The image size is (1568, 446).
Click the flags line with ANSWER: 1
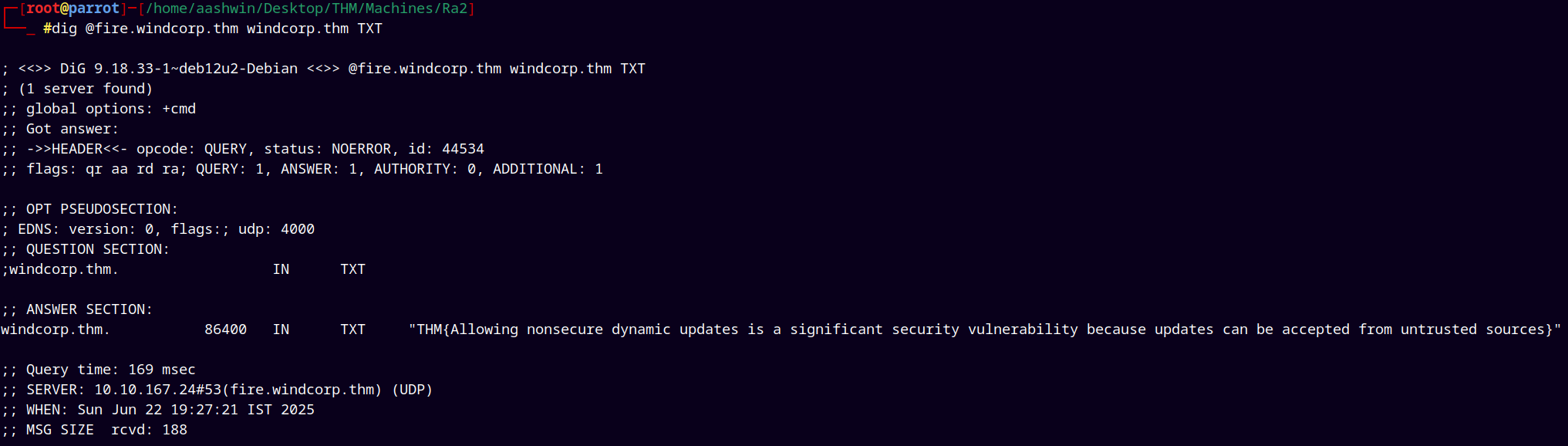pos(302,169)
